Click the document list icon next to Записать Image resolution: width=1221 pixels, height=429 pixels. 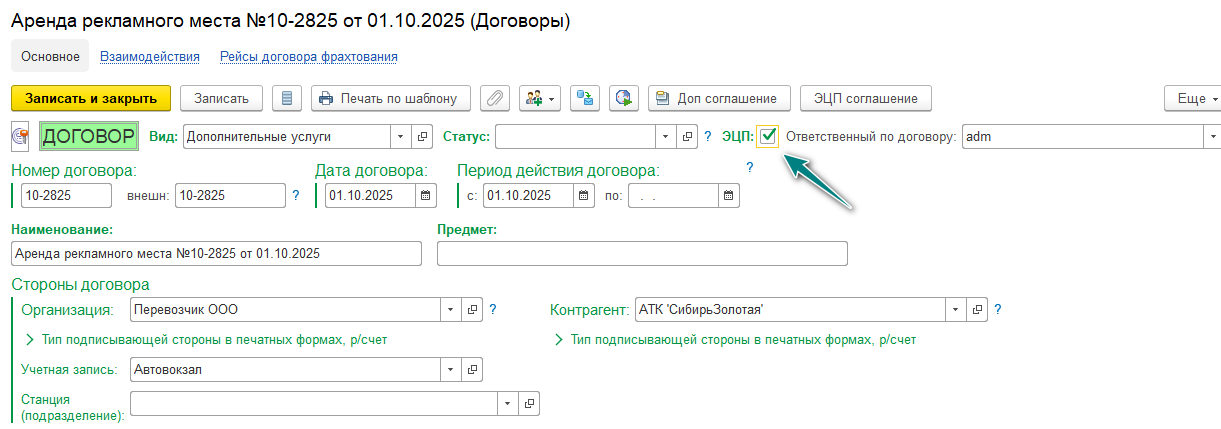click(288, 98)
